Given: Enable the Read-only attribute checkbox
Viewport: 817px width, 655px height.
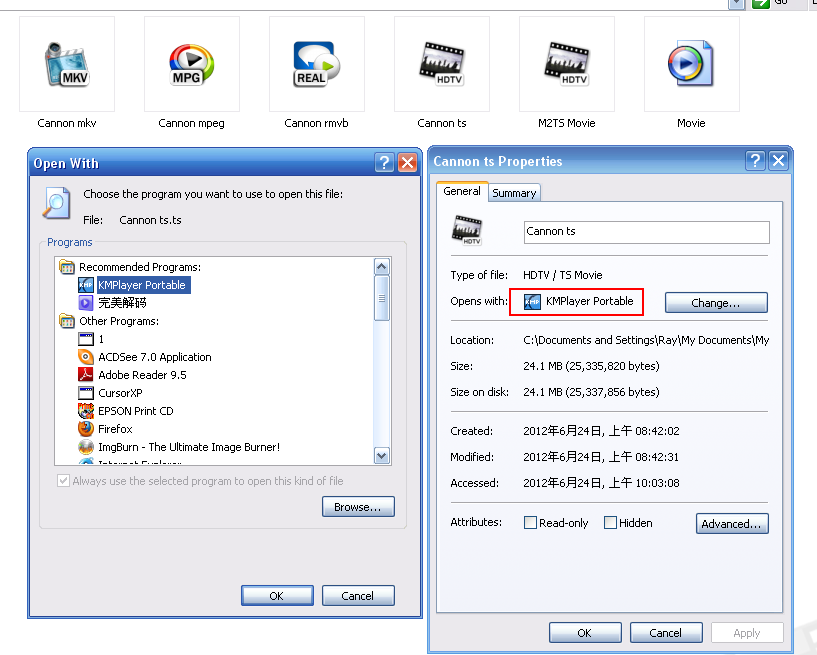Looking at the screenshot, I should (530, 523).
